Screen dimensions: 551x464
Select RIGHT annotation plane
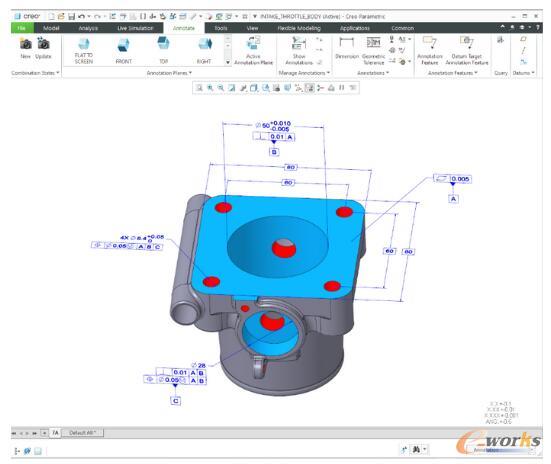204,51
